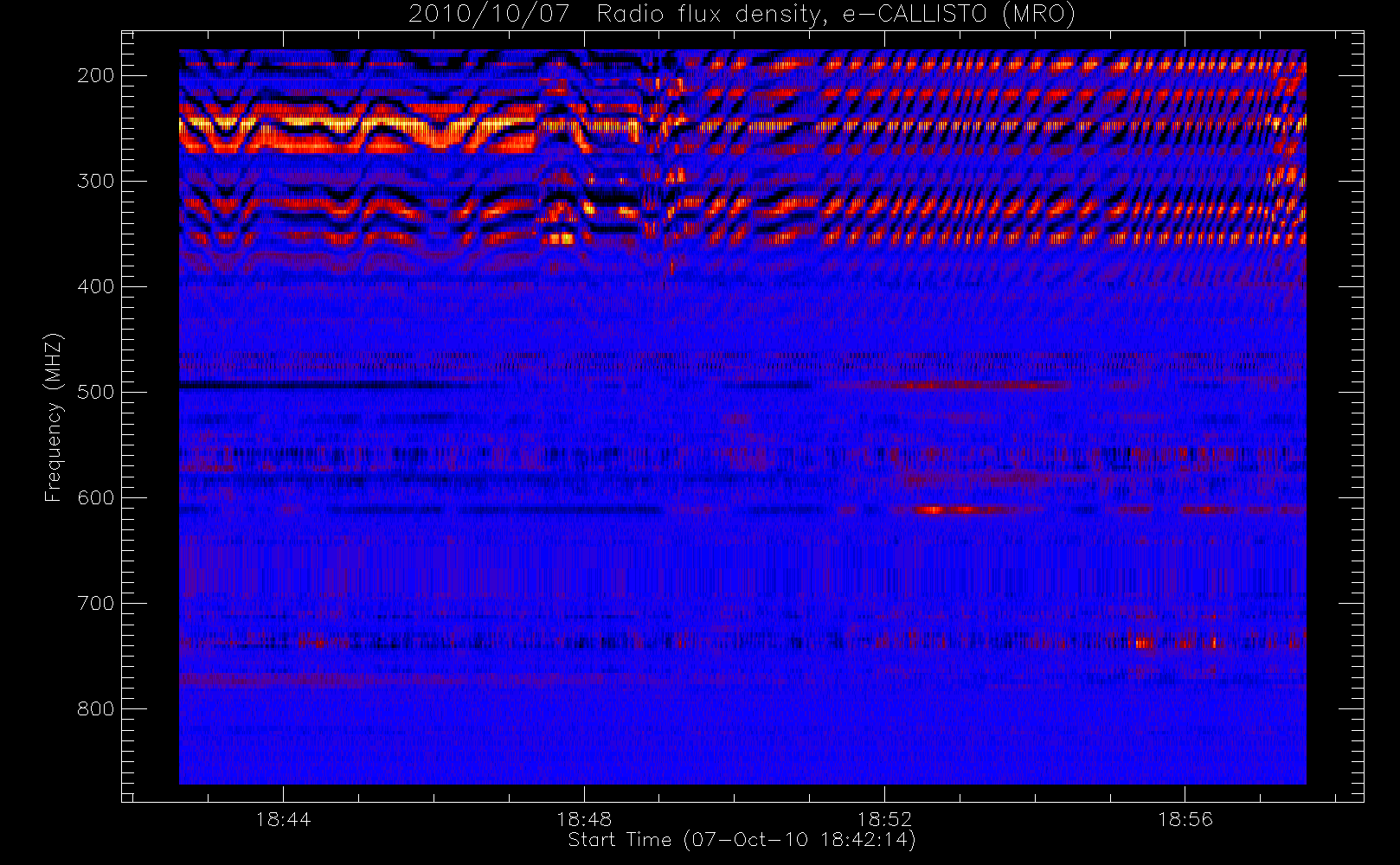Click the 400 frequency tick label
1400x865 pixels.
point(96,286)
